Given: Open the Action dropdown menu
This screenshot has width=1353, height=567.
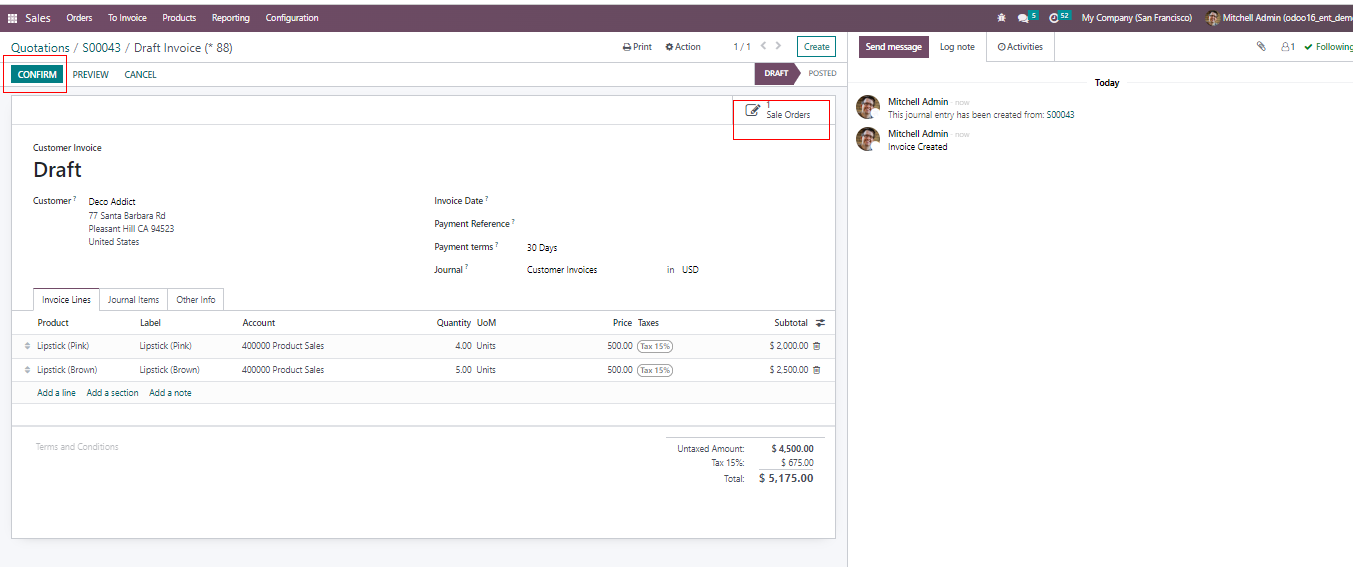Looking at the screenshot, I should coord(683,47).
